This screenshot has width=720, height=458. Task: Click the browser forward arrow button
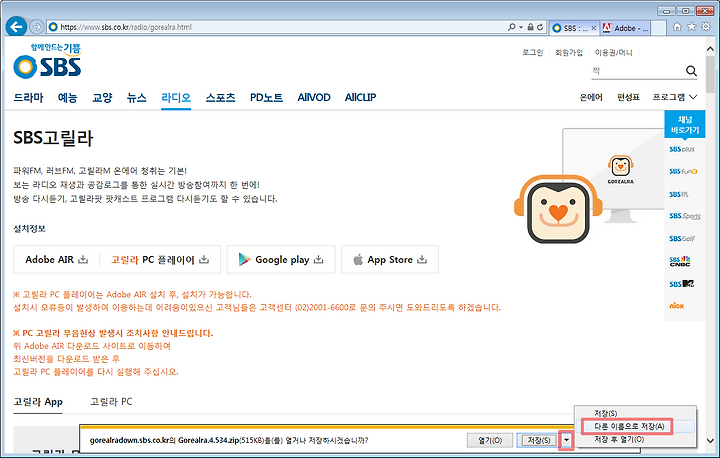click(37, 27)
